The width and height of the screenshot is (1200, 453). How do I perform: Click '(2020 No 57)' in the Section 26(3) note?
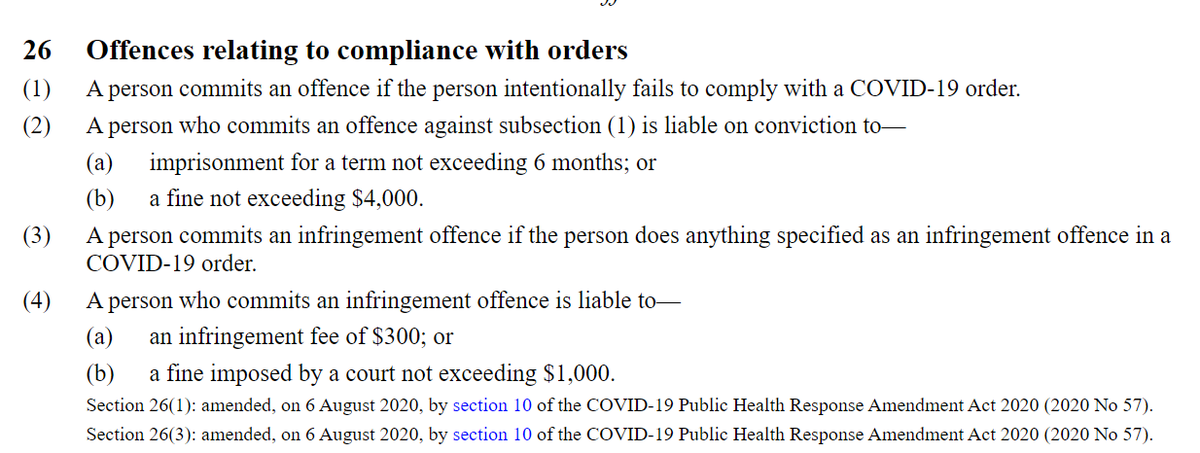click(x=1097, y=435)
